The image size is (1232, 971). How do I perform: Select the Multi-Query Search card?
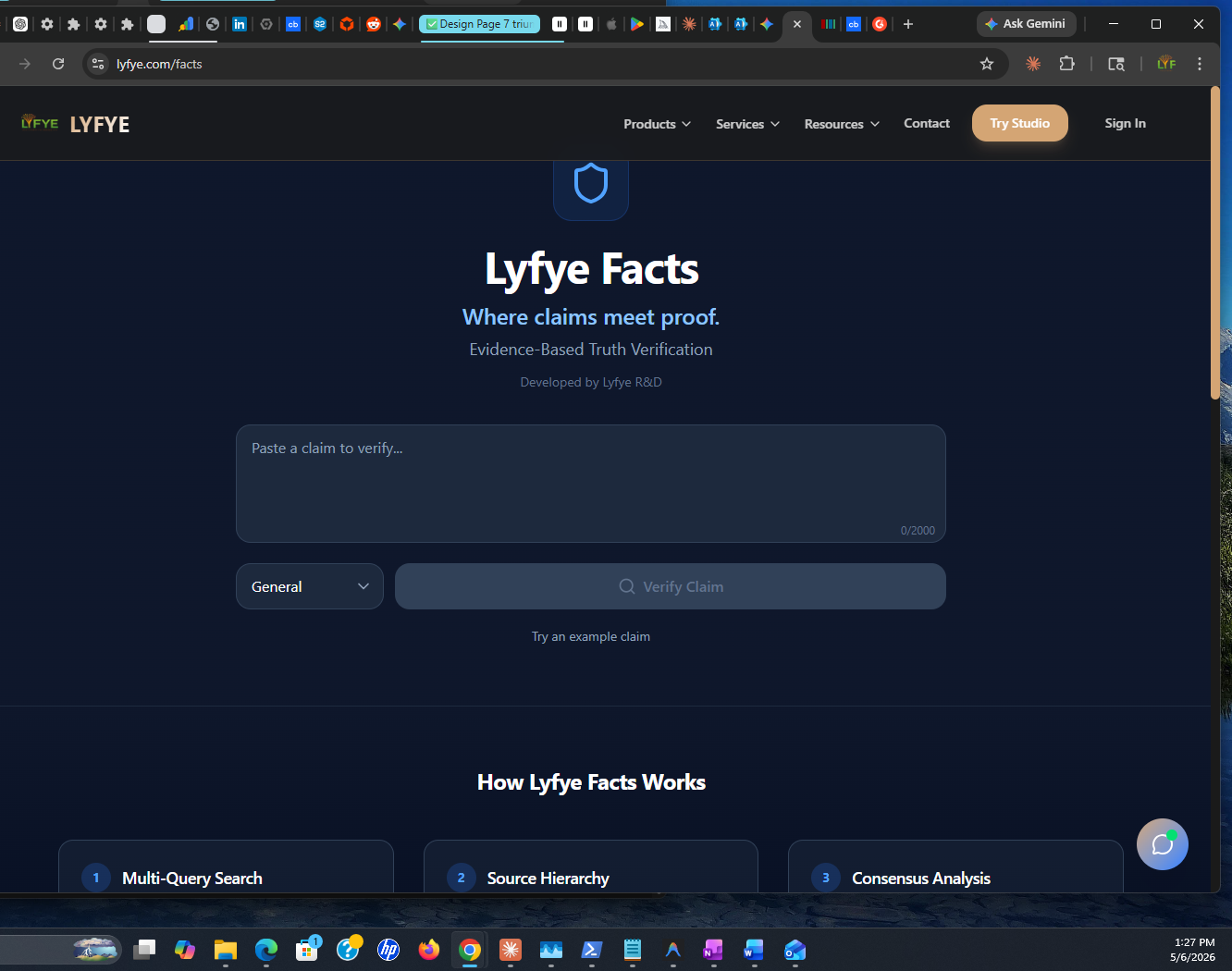[x=226, y=867]
